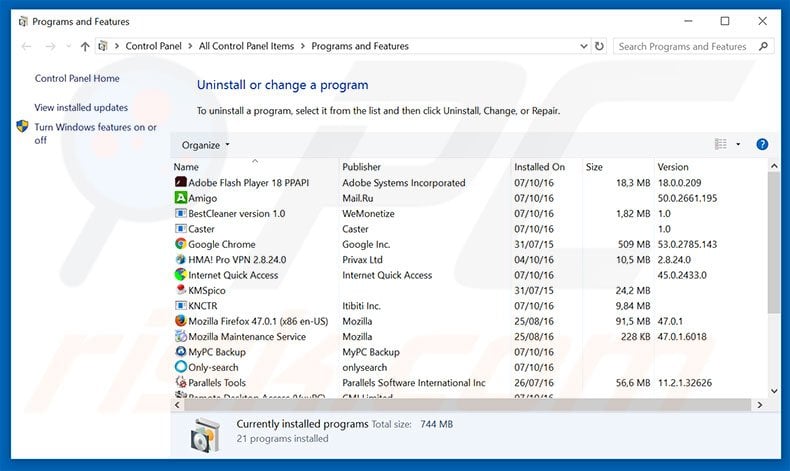790x471 pixels.
Task: Click the MyPC Backup icon
Action: click(180, 351)
